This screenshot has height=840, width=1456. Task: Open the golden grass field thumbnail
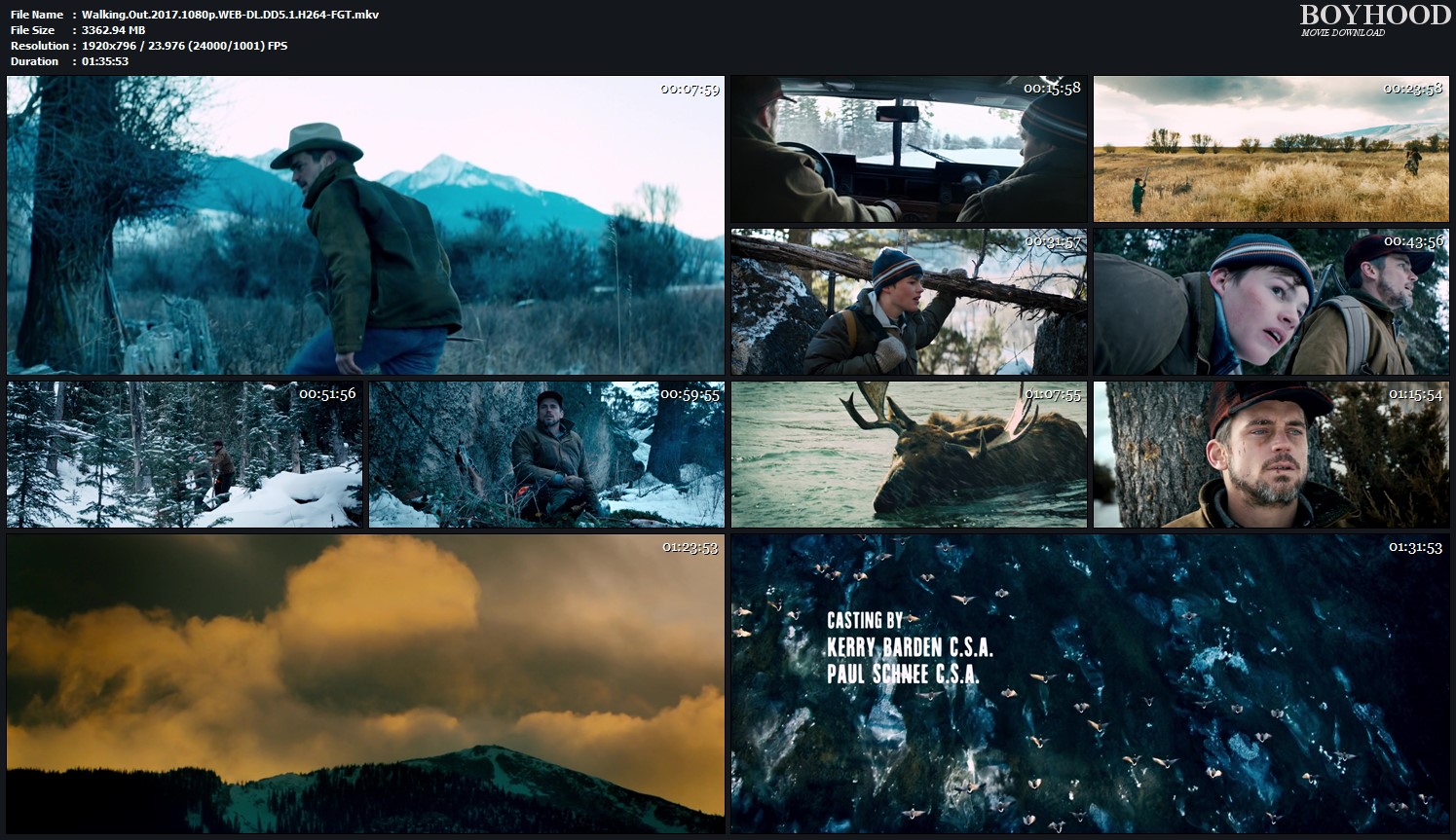(x=1270, y=149)
